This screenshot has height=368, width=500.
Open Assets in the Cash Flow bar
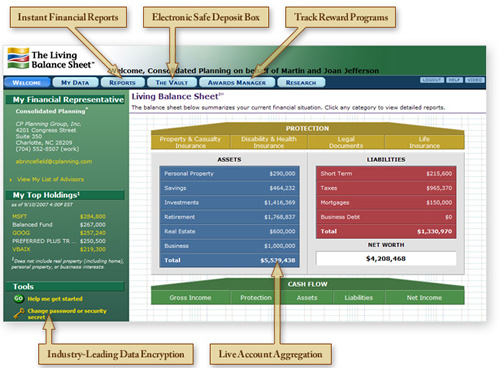[x=307, y=297]
